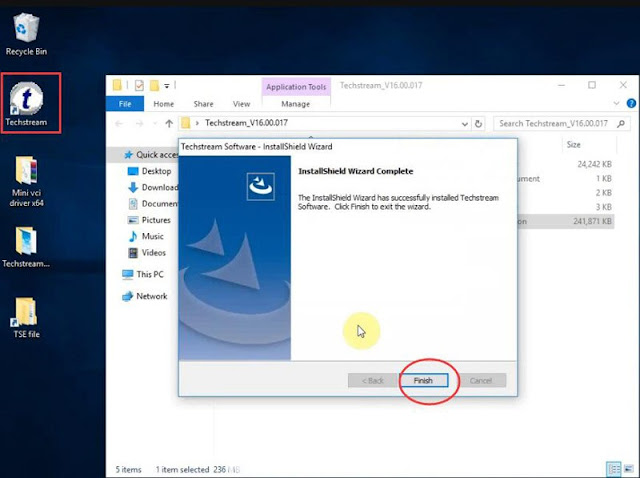Select the file sized 24,242 KB
Viewport: 640px width, 478px height.
594,164
